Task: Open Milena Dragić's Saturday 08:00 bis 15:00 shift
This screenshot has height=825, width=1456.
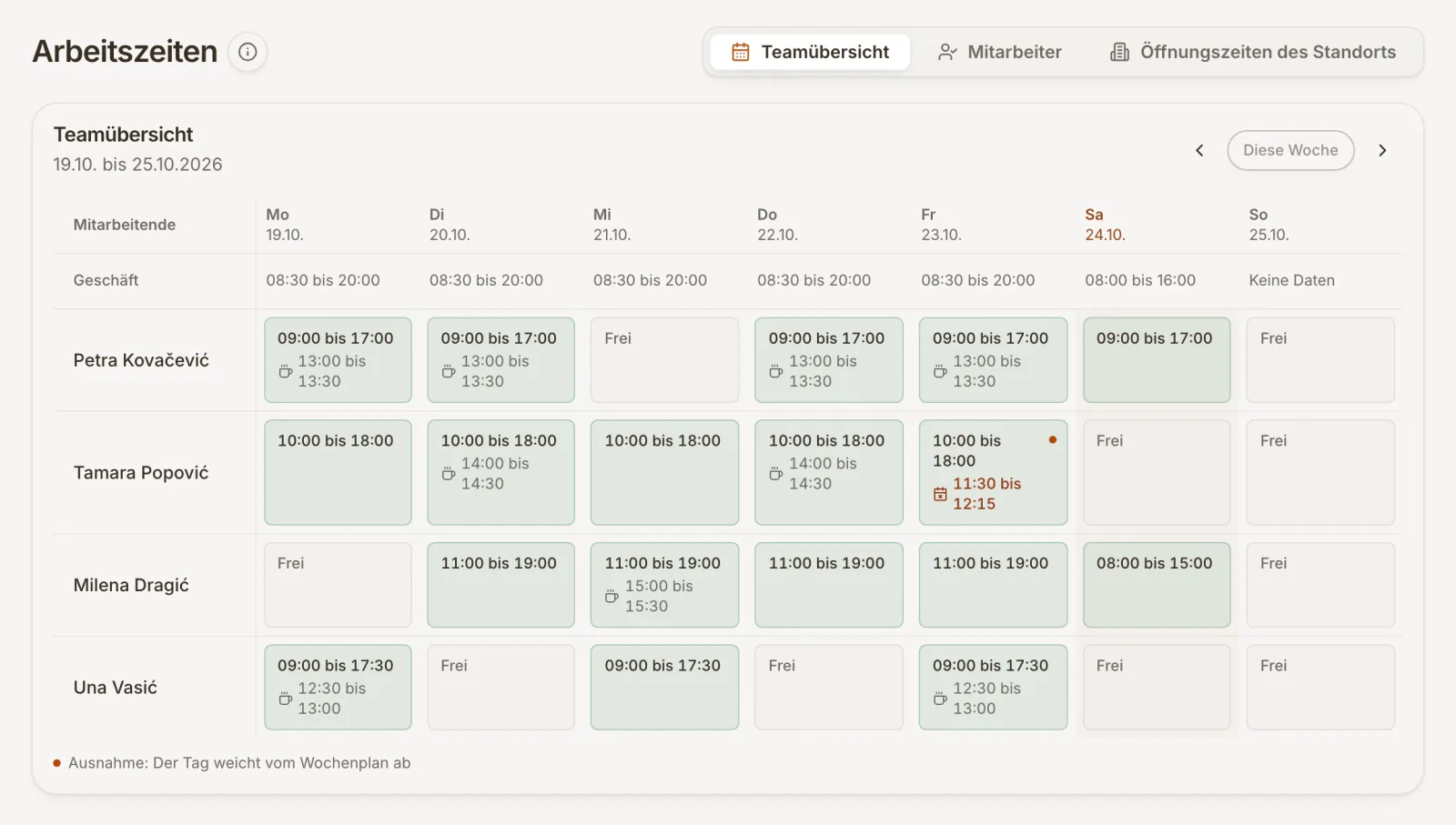Action: click(x=1157, y=585)
